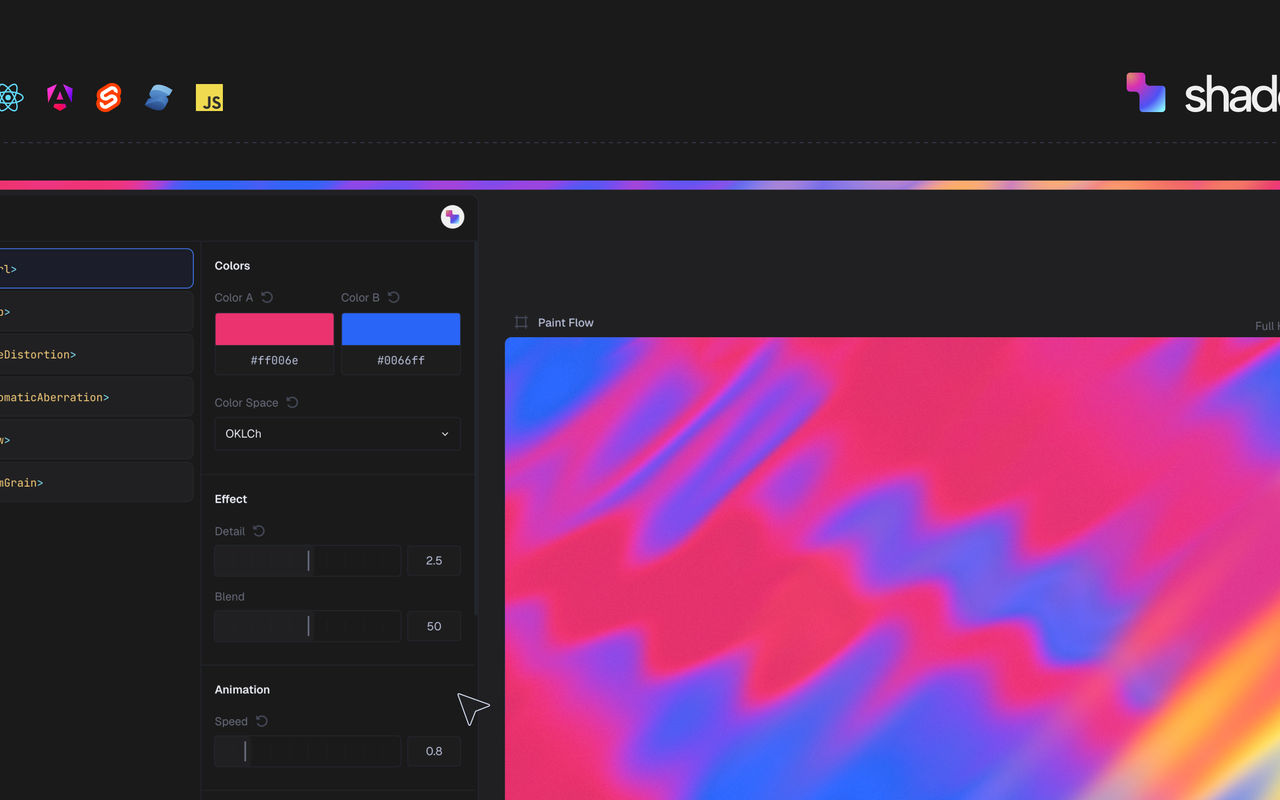Select the Svelte framework icon
Viewport: 1280px width, 800px height.
tap(108, 97)
